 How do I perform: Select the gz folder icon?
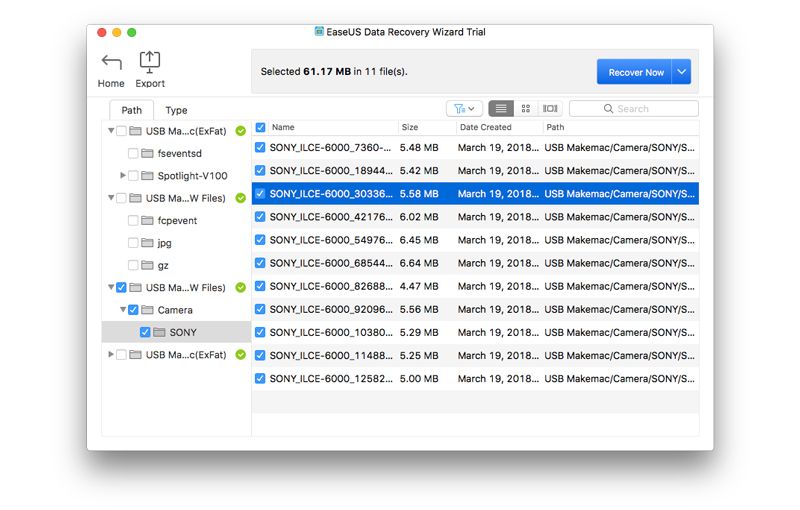click(x=147, y=265)
